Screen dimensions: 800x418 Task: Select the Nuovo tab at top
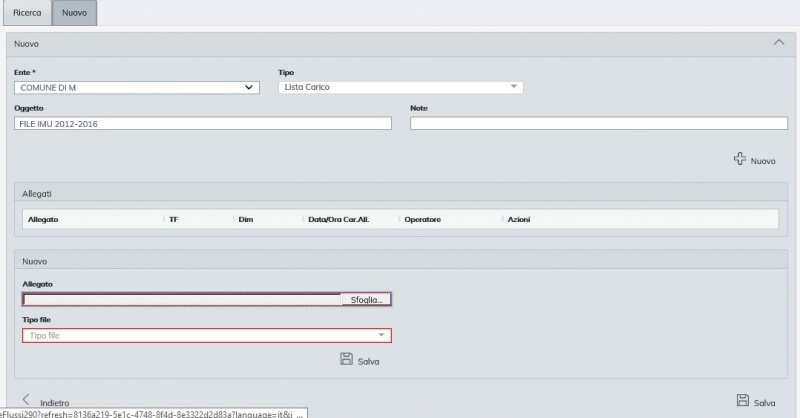point(74,13)
